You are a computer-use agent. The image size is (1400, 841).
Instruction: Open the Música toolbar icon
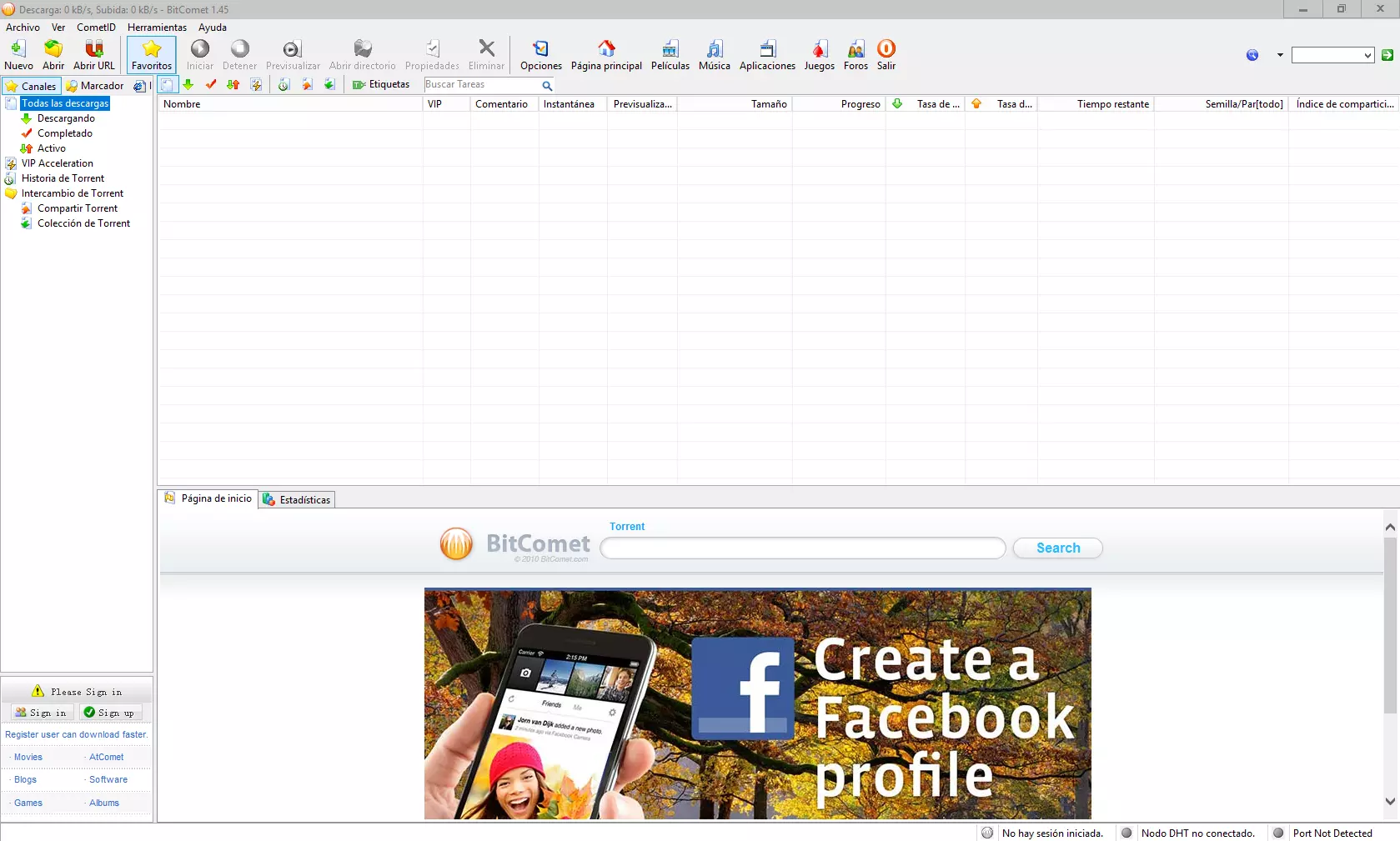pos(714,55)
